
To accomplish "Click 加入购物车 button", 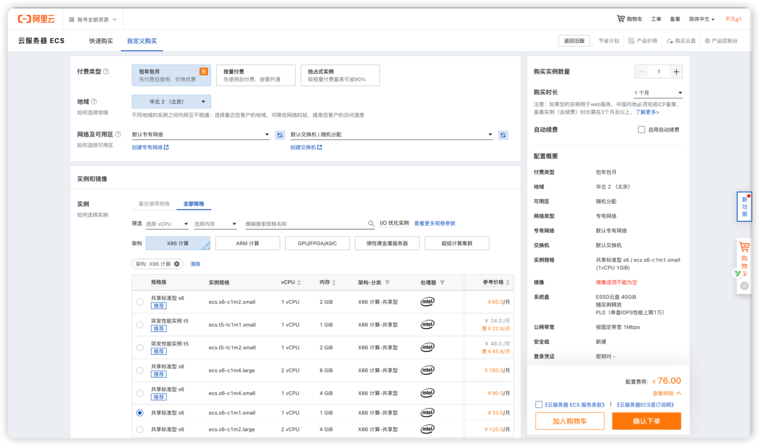I will (x=570, y=421).
